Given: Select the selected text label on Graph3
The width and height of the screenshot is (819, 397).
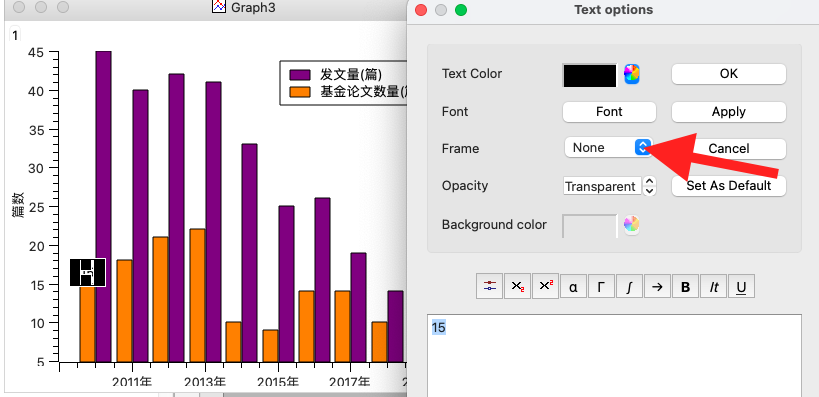Looking at the screenshot, I should point(88,272).
